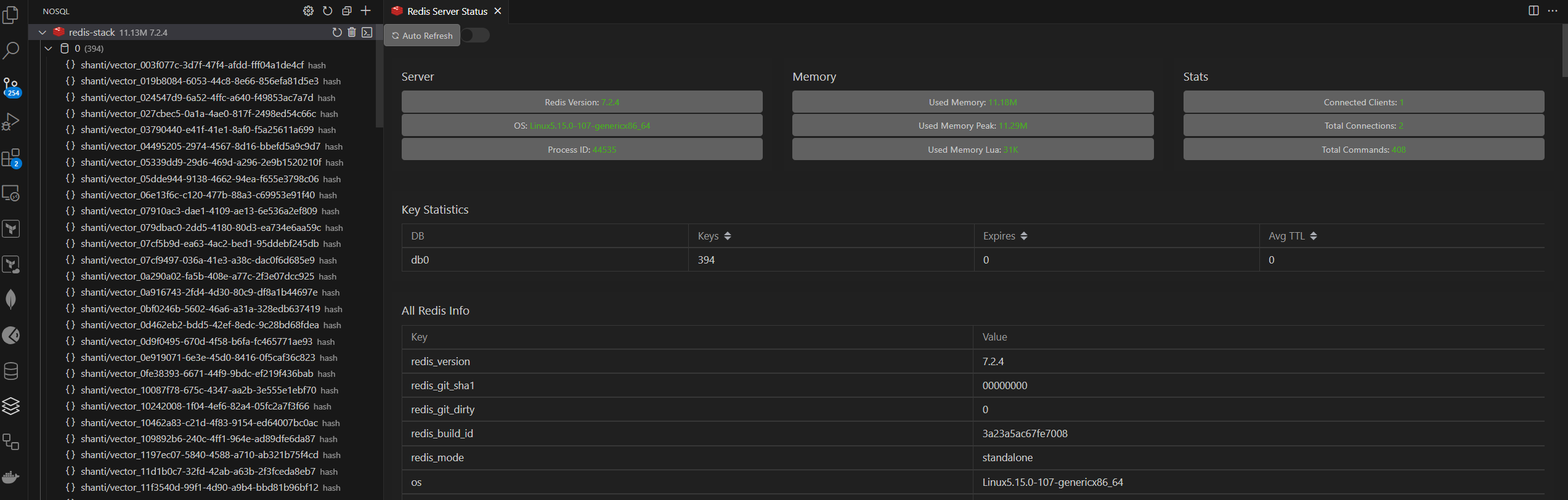Click the Total Connections stat box
The width and height of the screenshot is (1568, 500).
coord(1363,126)
